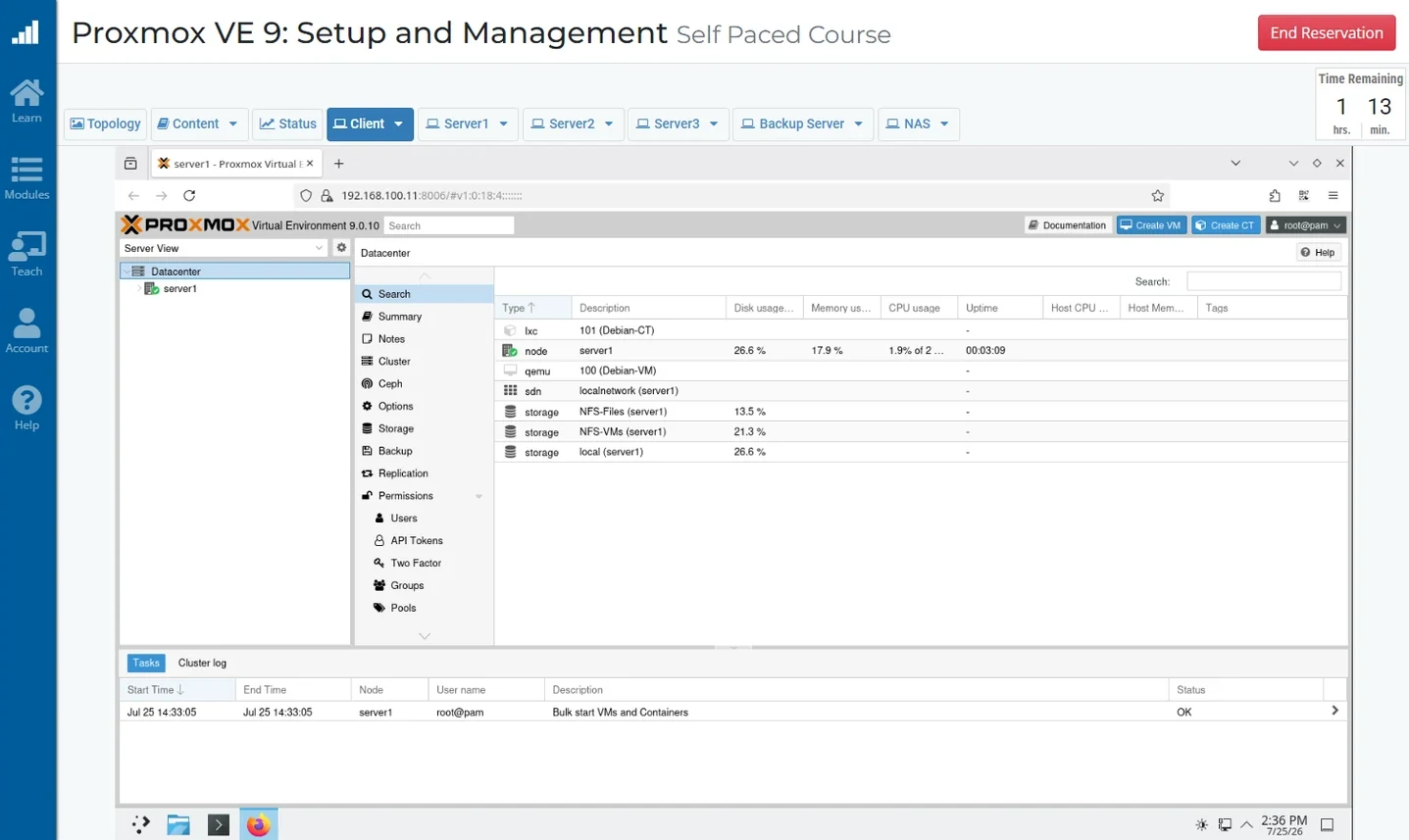Open the Topology tab
Viewport: 1409px width, 840px height.
point(105,124)
